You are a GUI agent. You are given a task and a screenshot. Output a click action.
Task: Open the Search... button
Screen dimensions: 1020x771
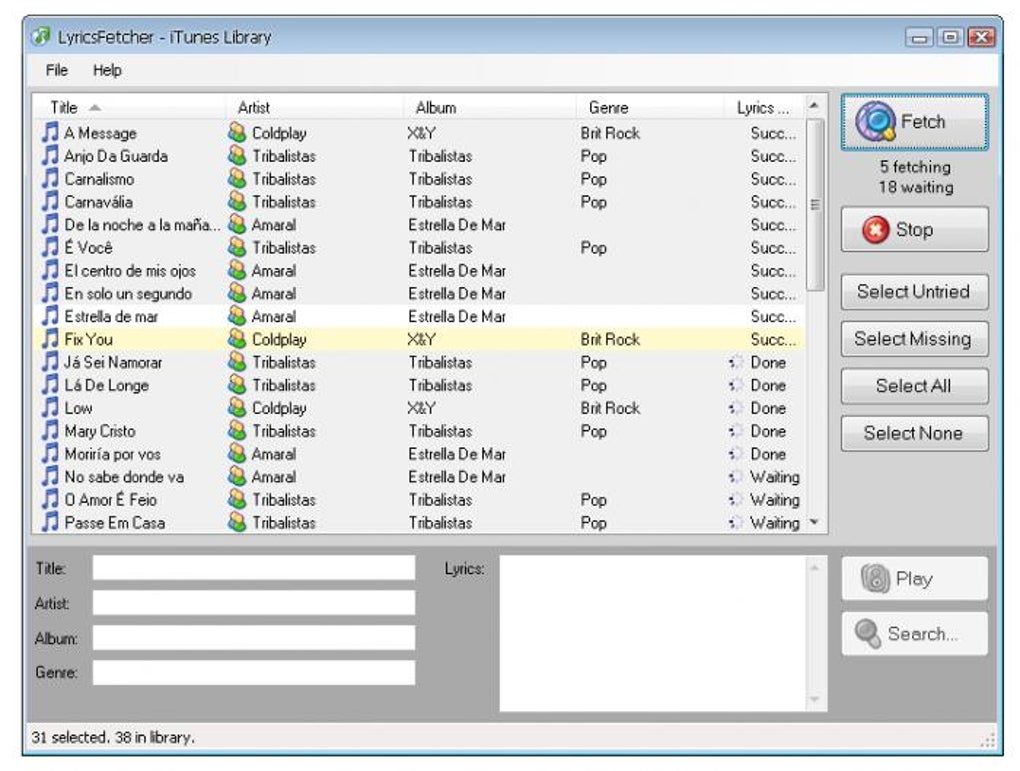tap(915, 633)
